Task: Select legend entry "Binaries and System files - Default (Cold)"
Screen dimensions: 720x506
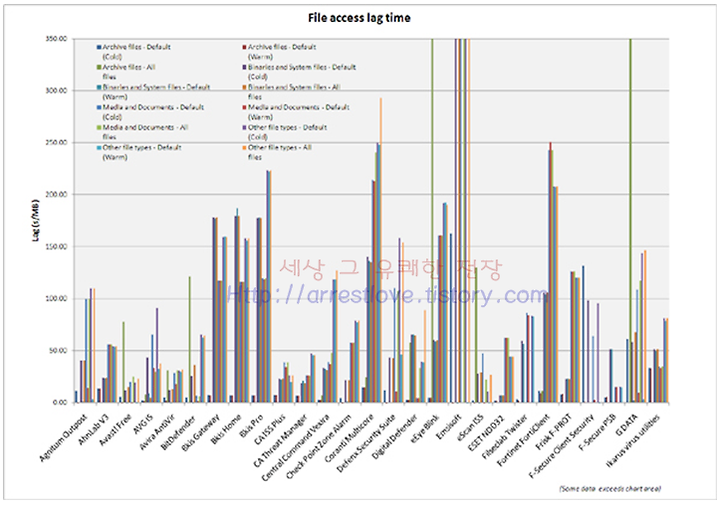Action: [x=299, y=72]
